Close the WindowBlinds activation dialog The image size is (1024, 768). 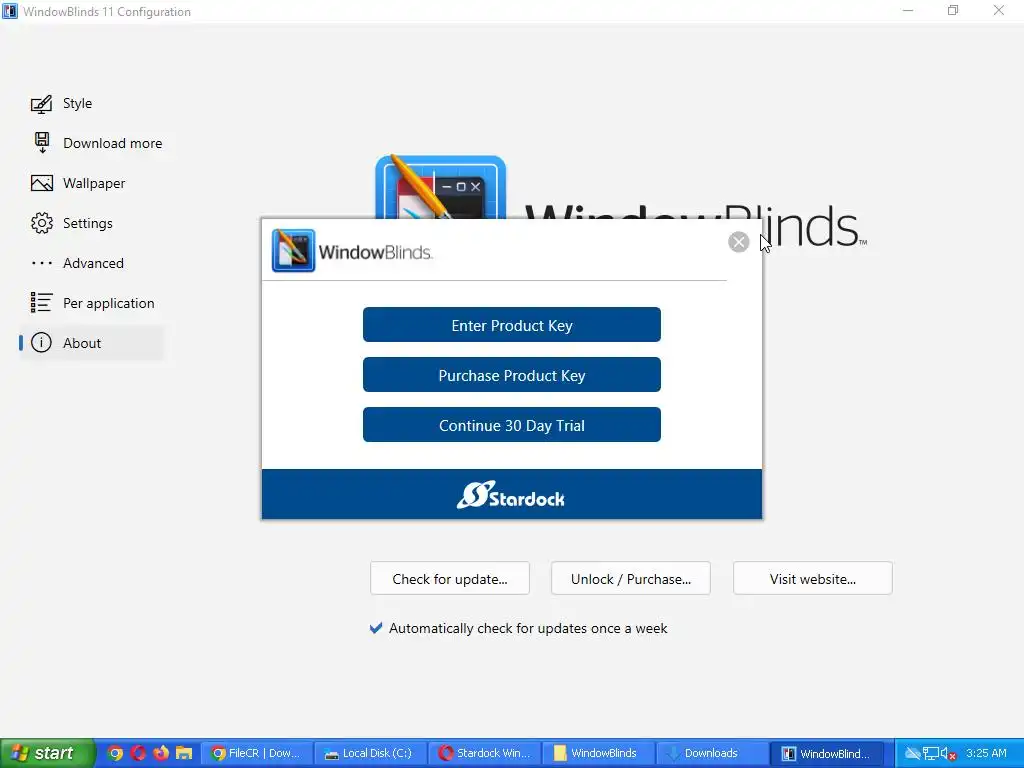739,242
